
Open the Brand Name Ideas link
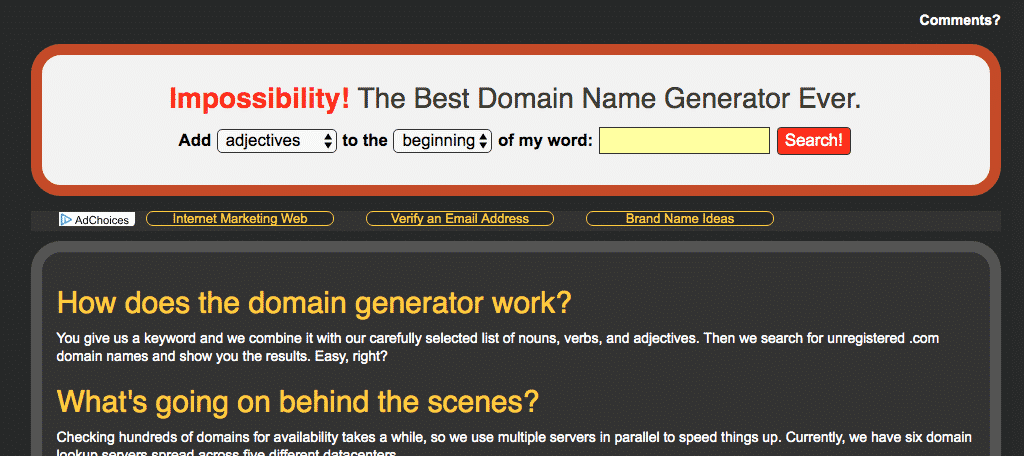pos(680,219)
